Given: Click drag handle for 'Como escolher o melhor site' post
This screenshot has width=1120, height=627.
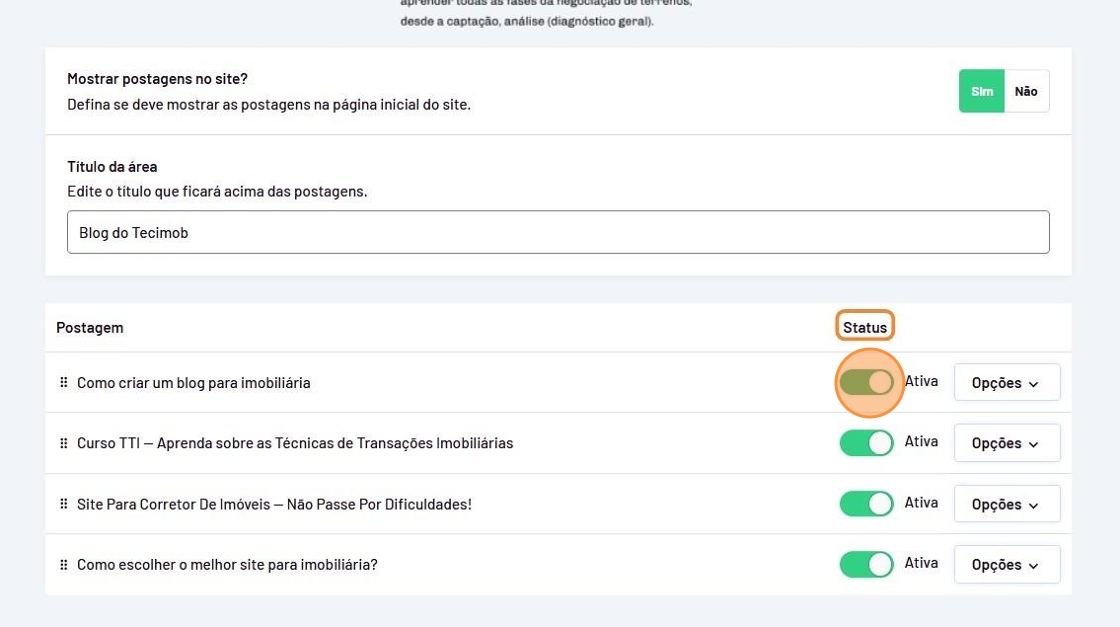Looking at the screenshot, I should 64,564.
